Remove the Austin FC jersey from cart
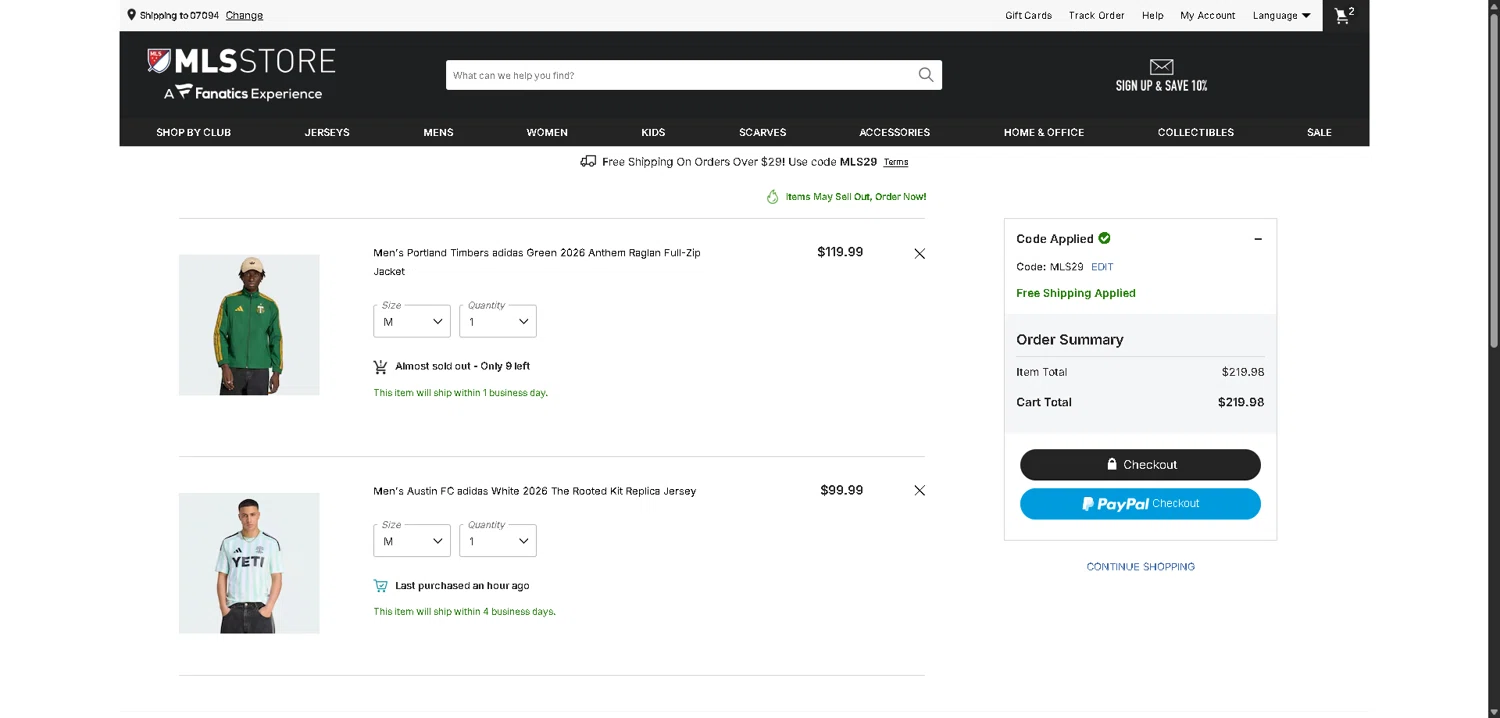This screenshot has height=718, width=1500. click(920, 491)
